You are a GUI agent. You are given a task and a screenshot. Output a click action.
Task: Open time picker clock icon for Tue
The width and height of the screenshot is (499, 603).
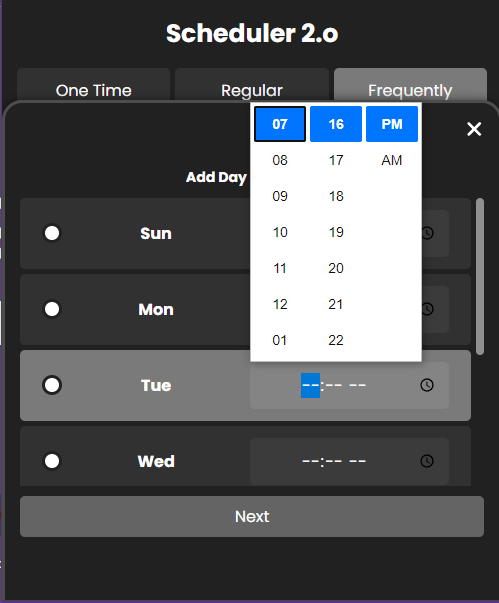pos(427,385)
